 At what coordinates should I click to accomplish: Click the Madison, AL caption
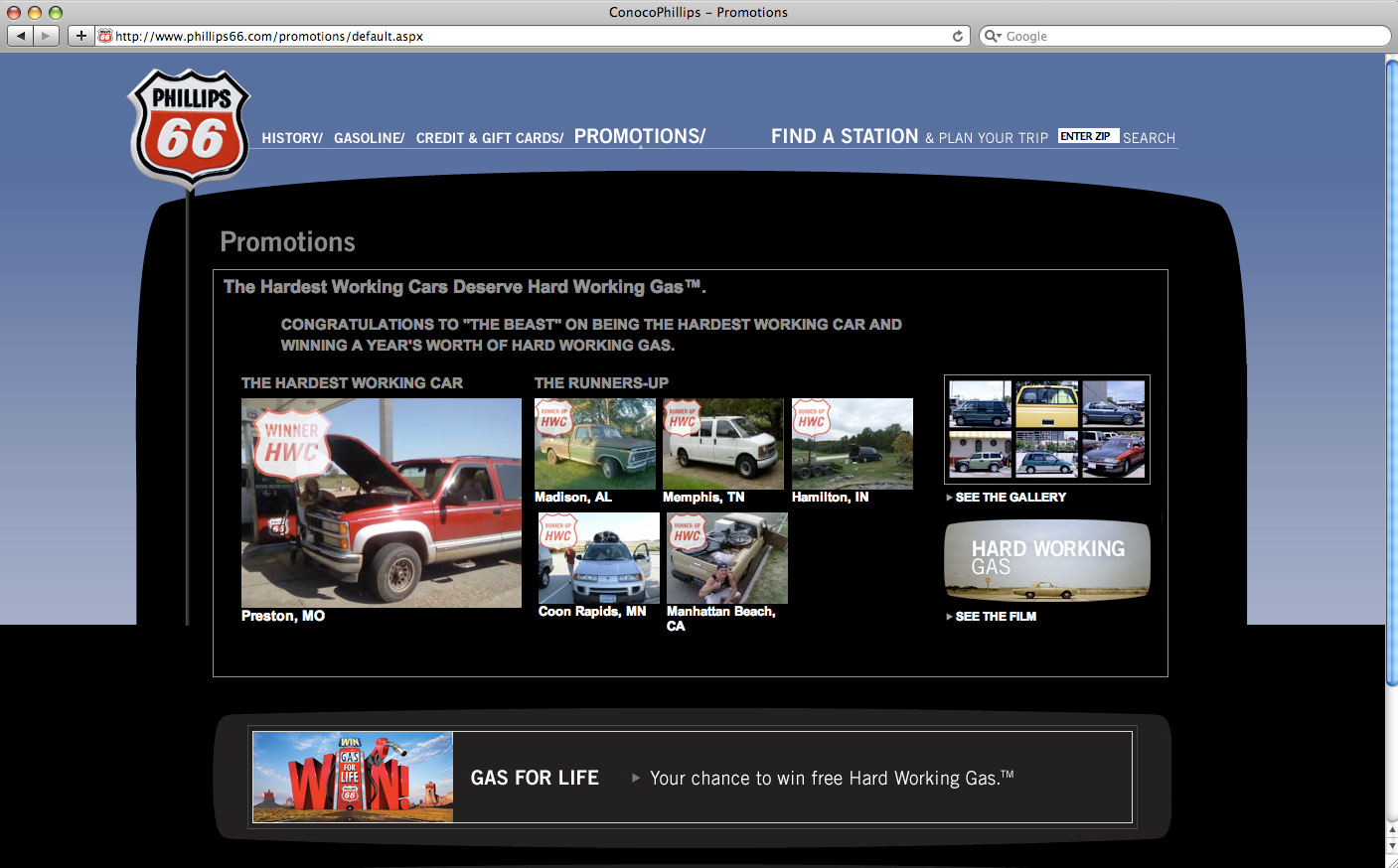573,498
